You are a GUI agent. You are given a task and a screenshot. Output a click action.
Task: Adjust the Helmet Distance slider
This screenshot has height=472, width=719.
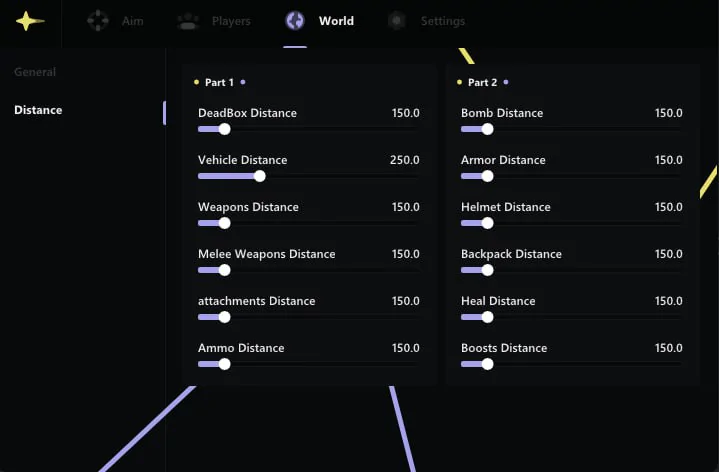[487, 223]
